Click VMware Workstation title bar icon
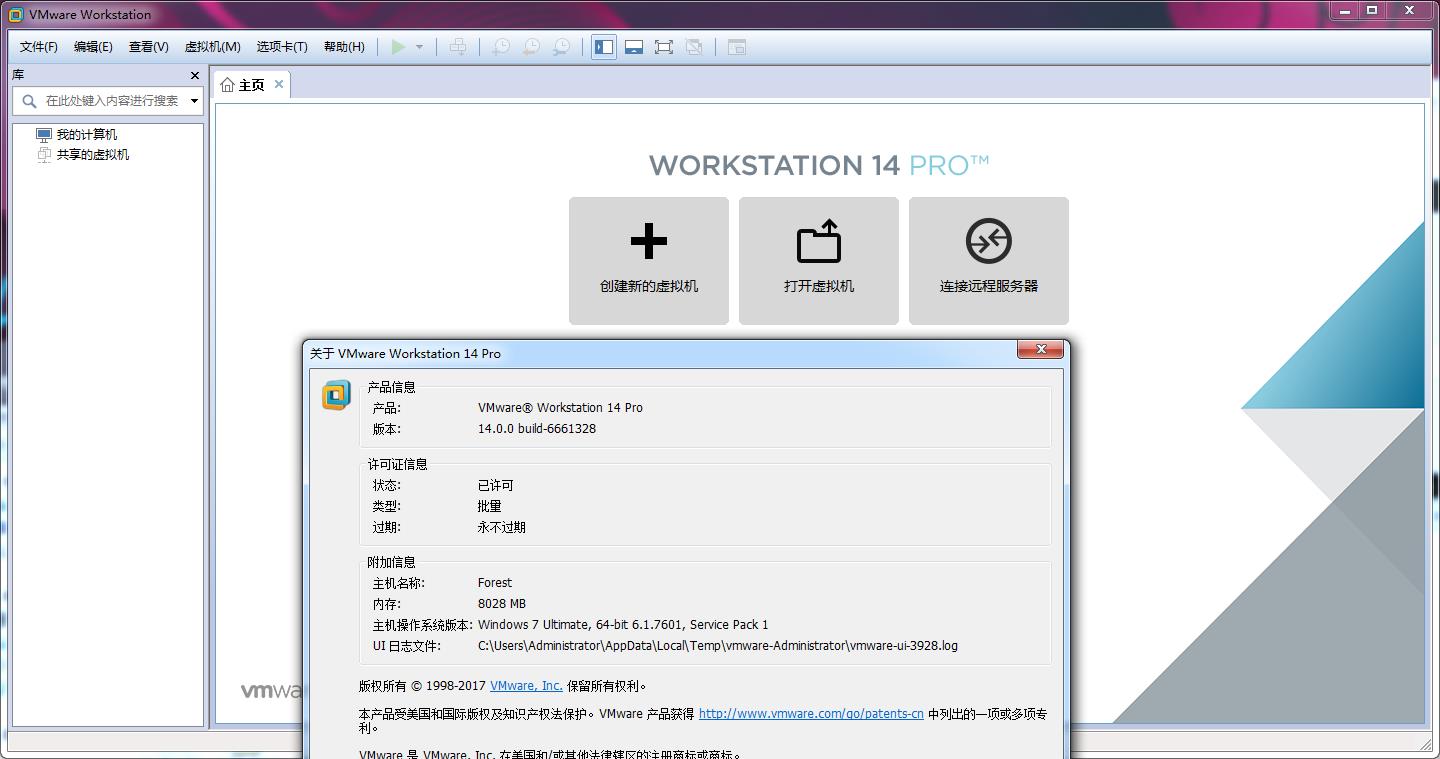1440x759 pixels. coord(16,14)
